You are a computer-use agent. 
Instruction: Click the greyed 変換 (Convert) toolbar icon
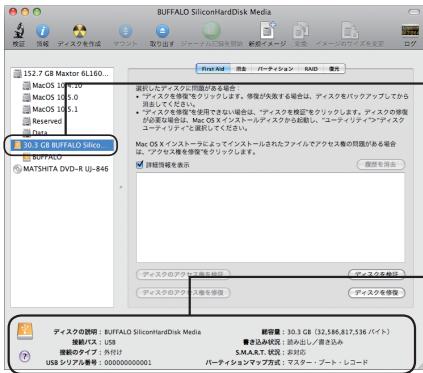click(301, 31)
